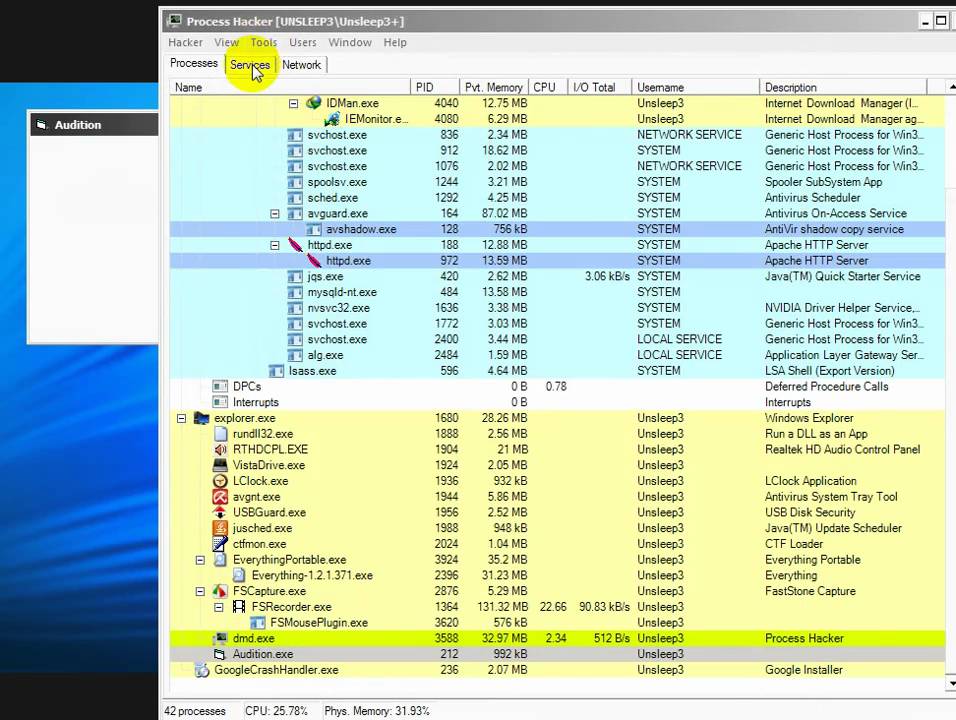Click the explorer.exe icon
The width and height of the screenshot is (956, 720).
coord(201,418)
